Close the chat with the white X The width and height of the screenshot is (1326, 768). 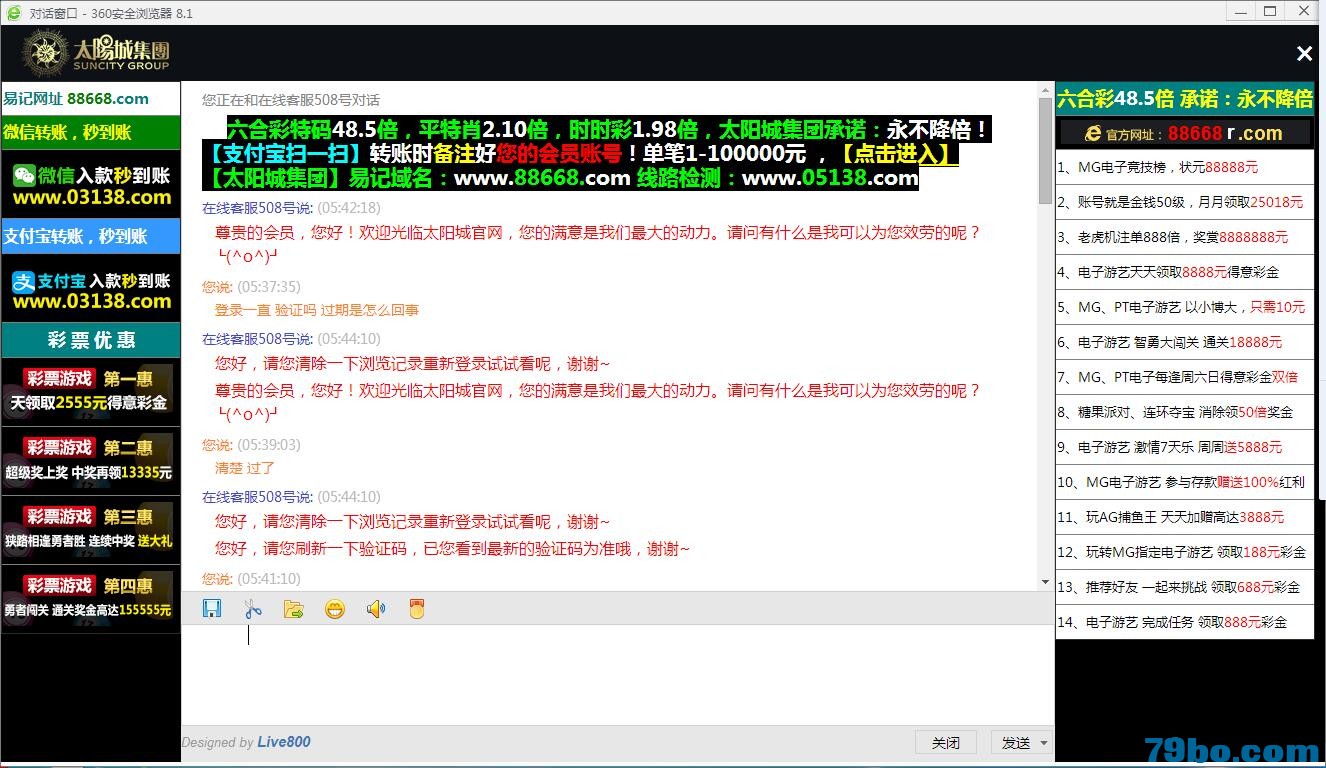1304,54
